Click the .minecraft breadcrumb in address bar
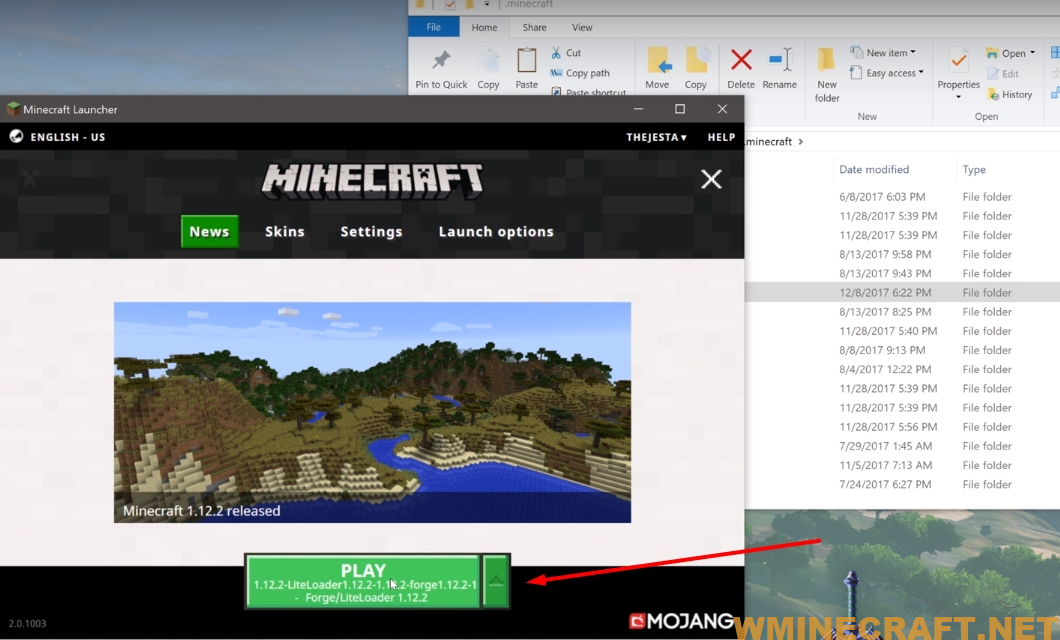Screen dimensions: 1060x640 (x=769, y=141)
